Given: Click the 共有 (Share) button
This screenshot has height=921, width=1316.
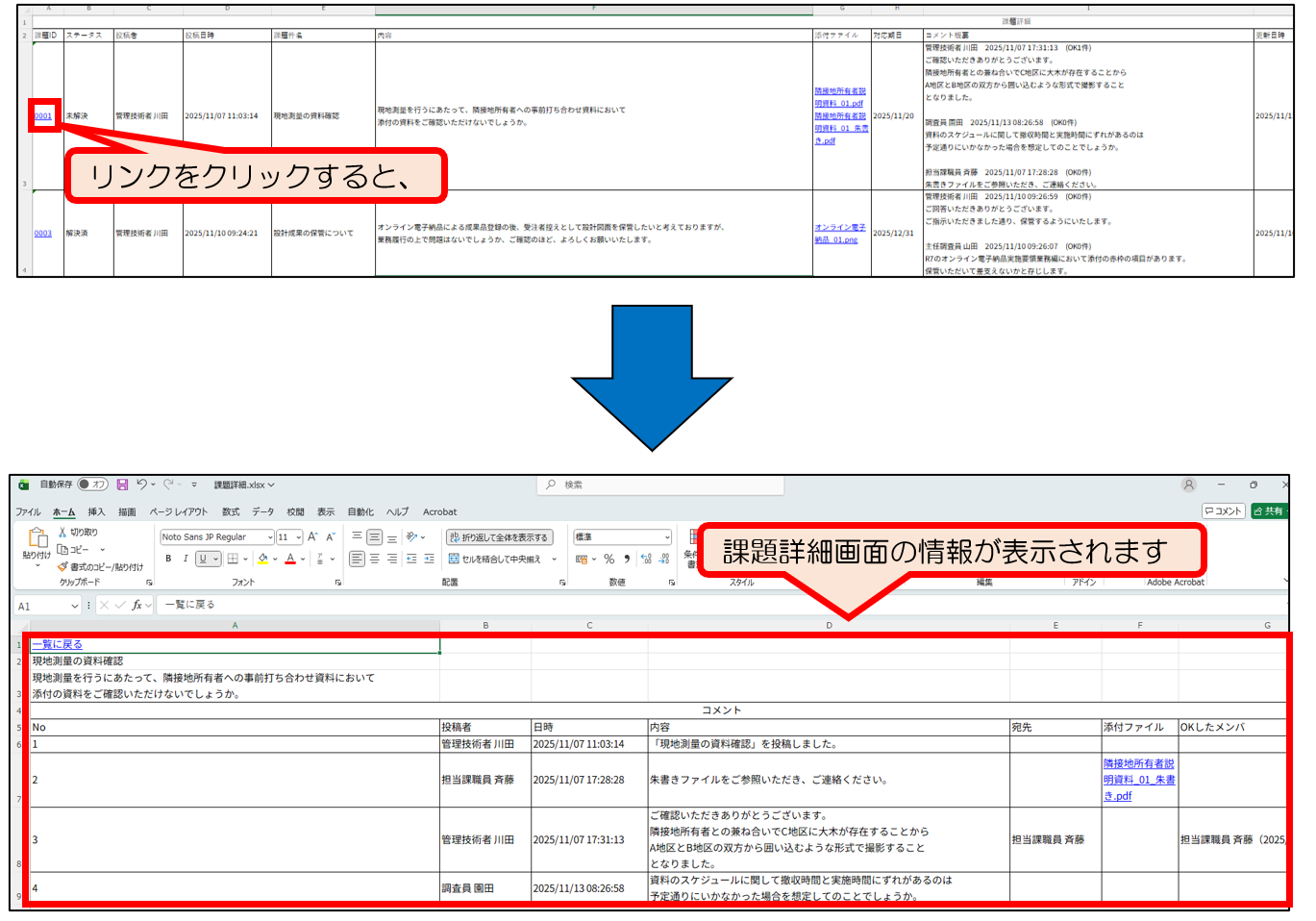Looking at the screenshot, I should click(x=1268, y=511).
